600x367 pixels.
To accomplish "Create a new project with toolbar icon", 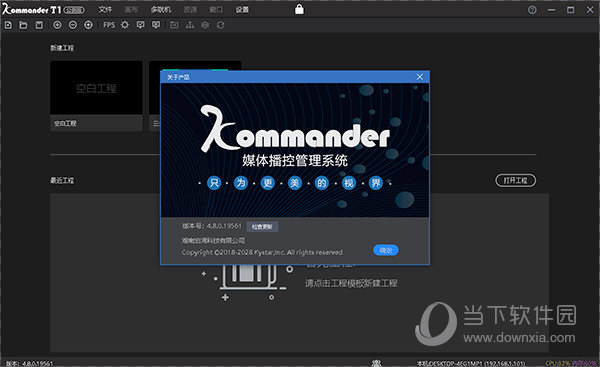I will [x=8, y=25].
